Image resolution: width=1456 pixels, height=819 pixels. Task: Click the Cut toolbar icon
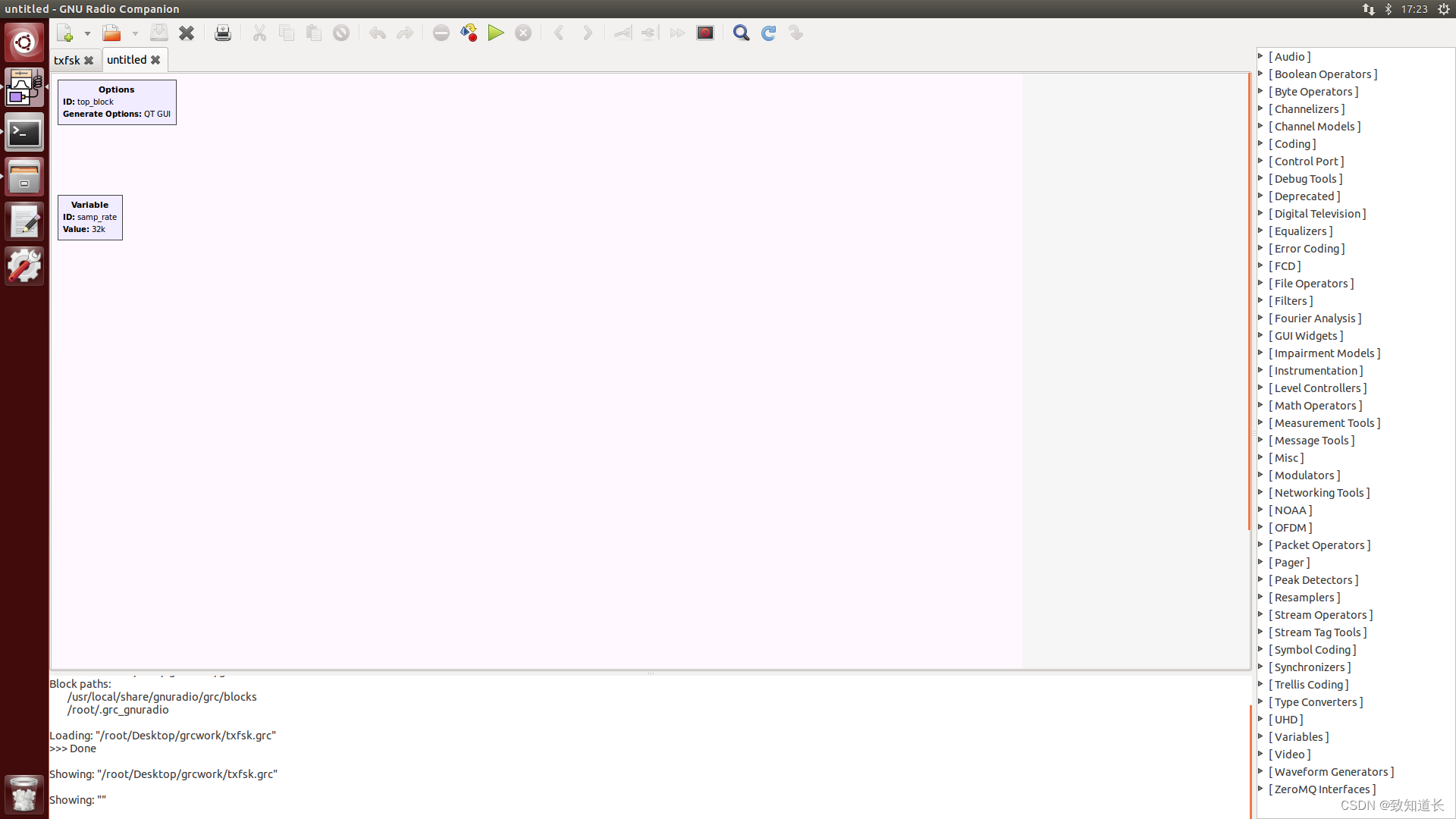pyautogui.click(x=259, y=33)
